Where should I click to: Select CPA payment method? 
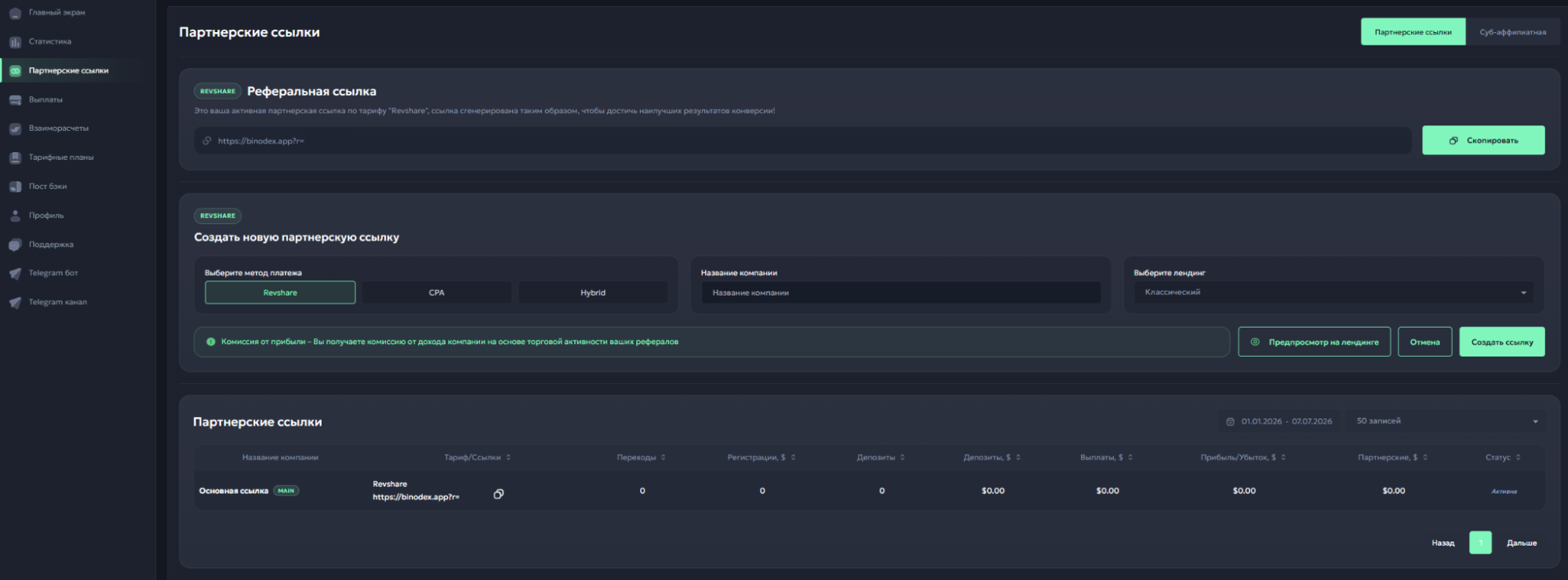click(x=436, y=292)
